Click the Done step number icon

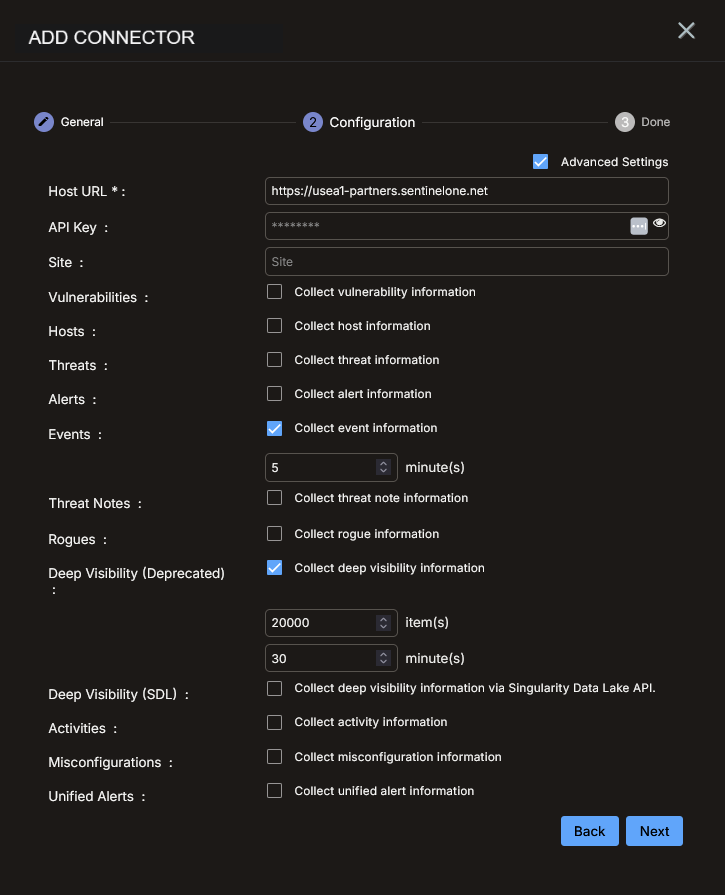pos(625,122)
